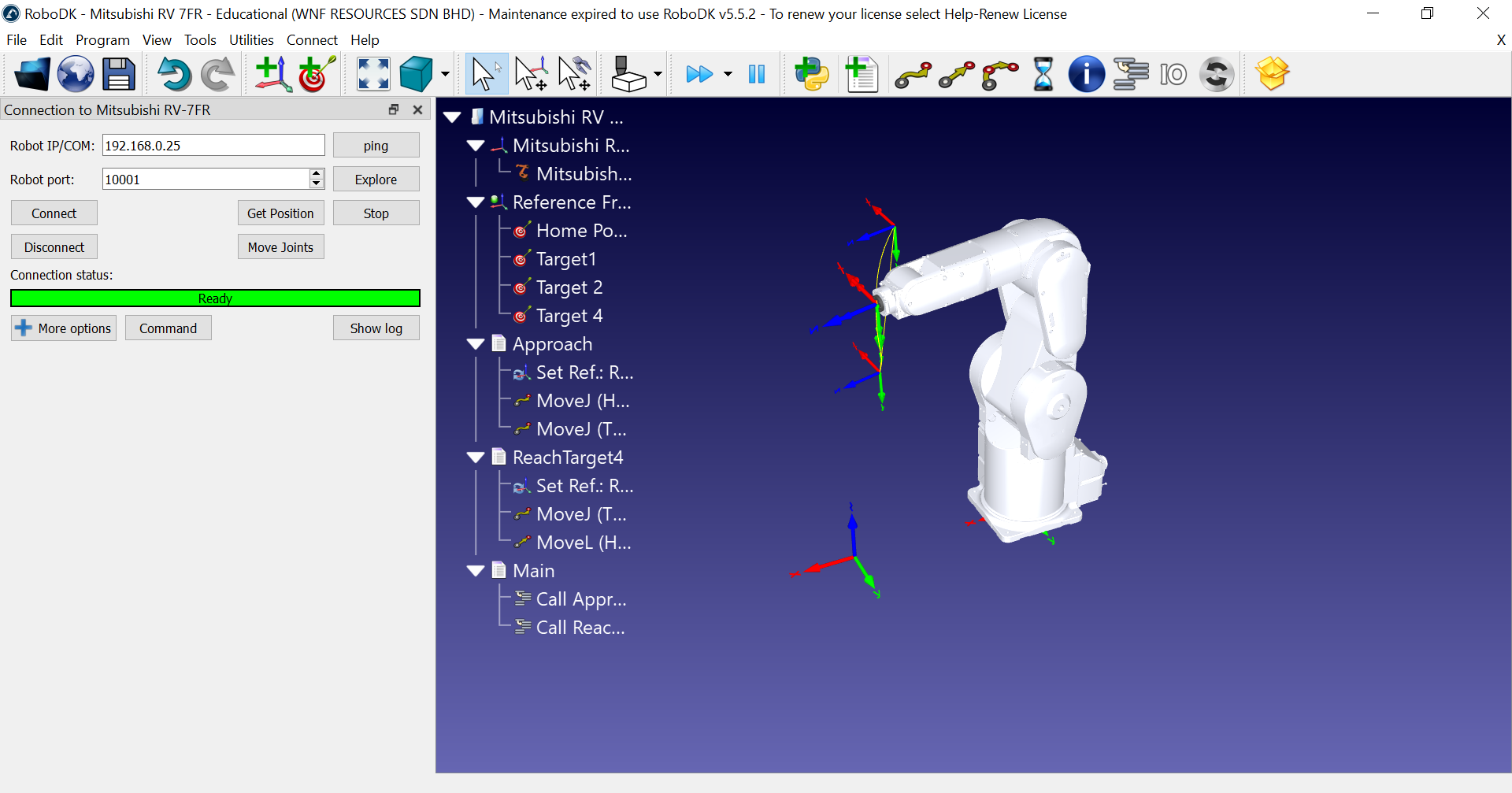Click the fast simulation play arrows
The image size is (1512, 793).
coord(699,75)
